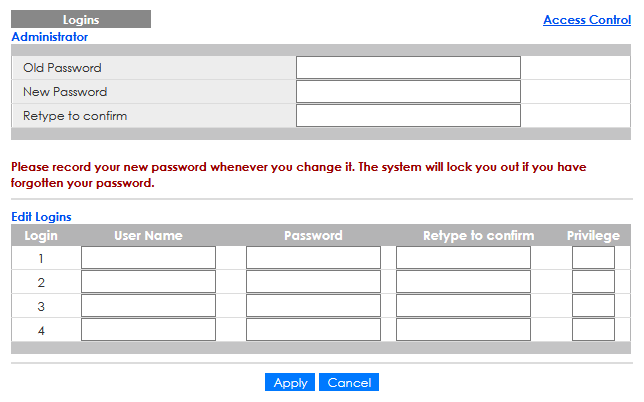This screenshot has height=402, width=644.
Task: Select Privilege field for login 2
Action: [x=593, y=282]
